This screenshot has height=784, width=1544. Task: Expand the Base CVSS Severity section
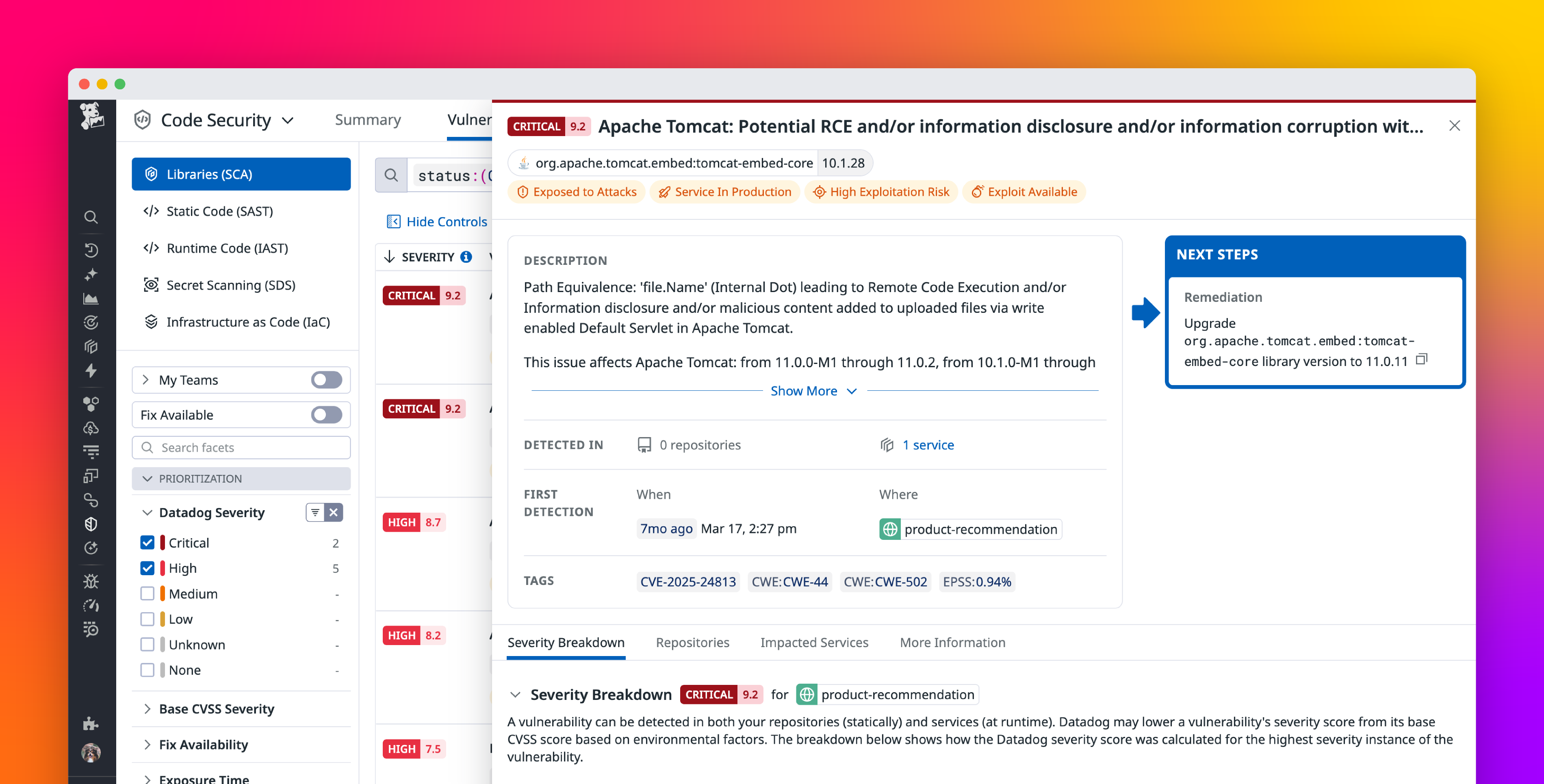[217, 708]
